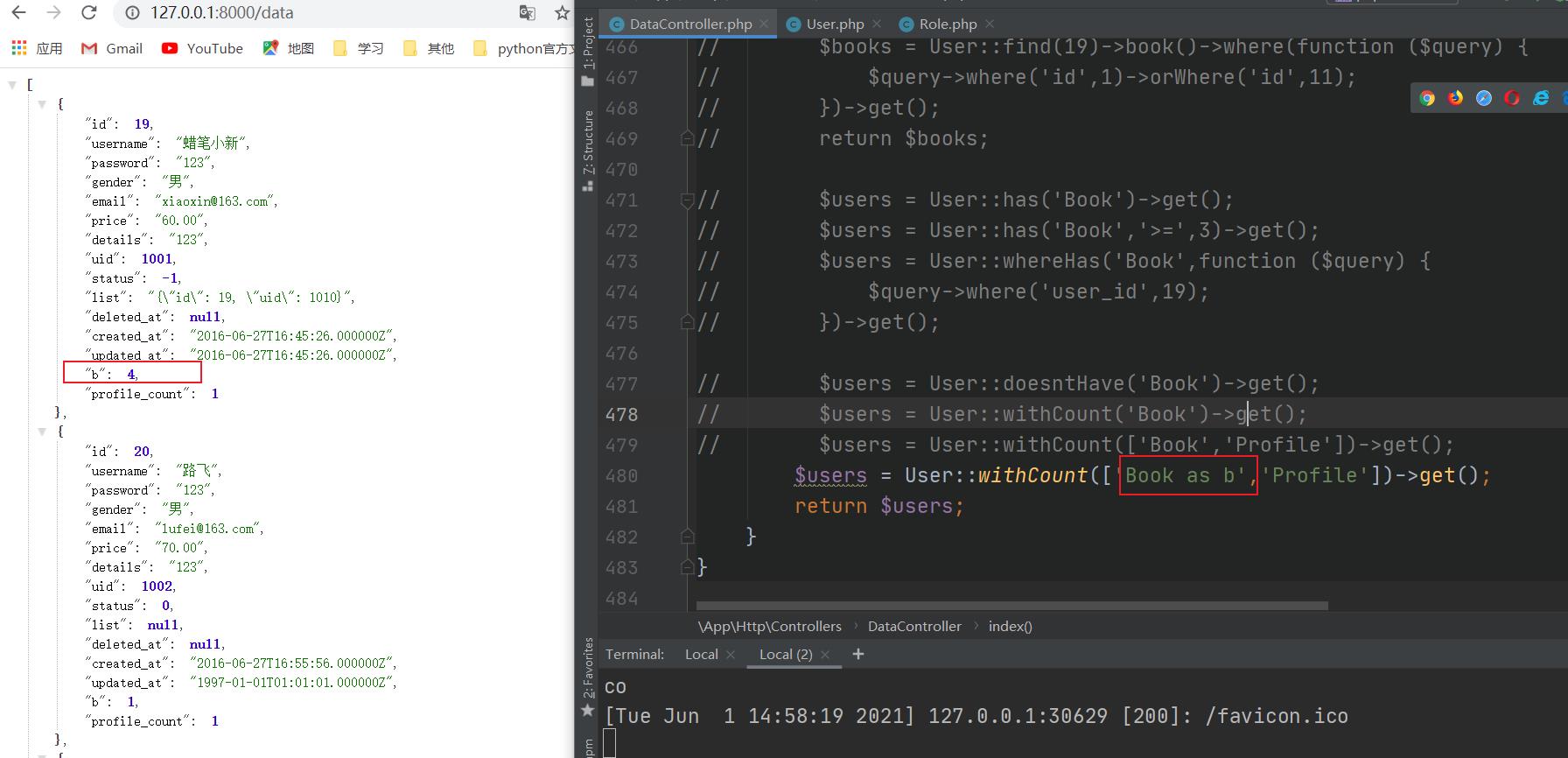Image resolution: width=1568 pixels, height=758 pixels.
Task: Click the price value 60.00
Action: [180, 221]
